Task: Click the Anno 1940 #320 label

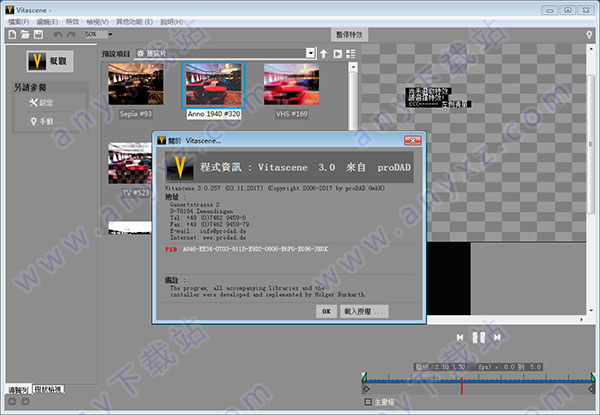Action: pyautogui.click(x=214, y=114)
